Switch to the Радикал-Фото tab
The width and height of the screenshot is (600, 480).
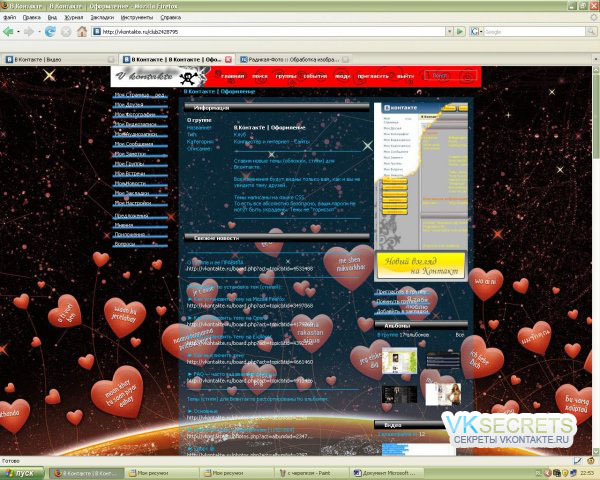[294, 59]
